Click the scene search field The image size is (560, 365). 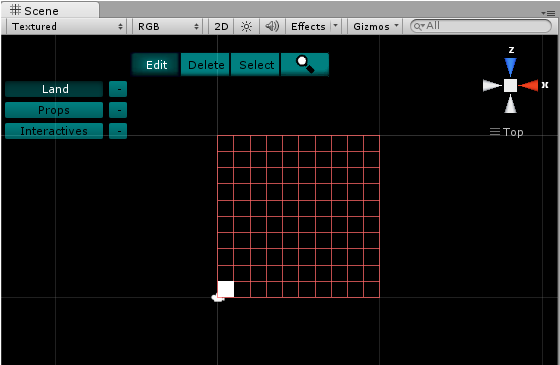click(x=480, y=26)
